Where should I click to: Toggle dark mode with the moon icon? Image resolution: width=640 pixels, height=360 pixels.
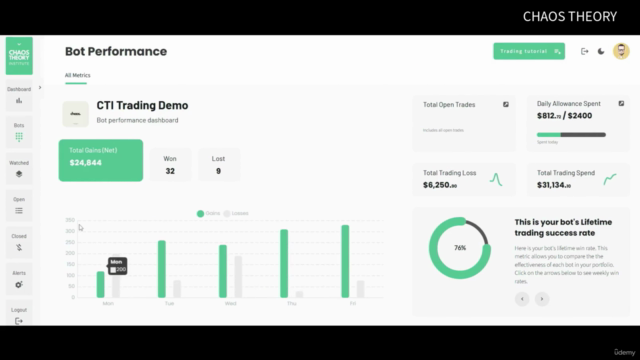click(x=601, y=51)
